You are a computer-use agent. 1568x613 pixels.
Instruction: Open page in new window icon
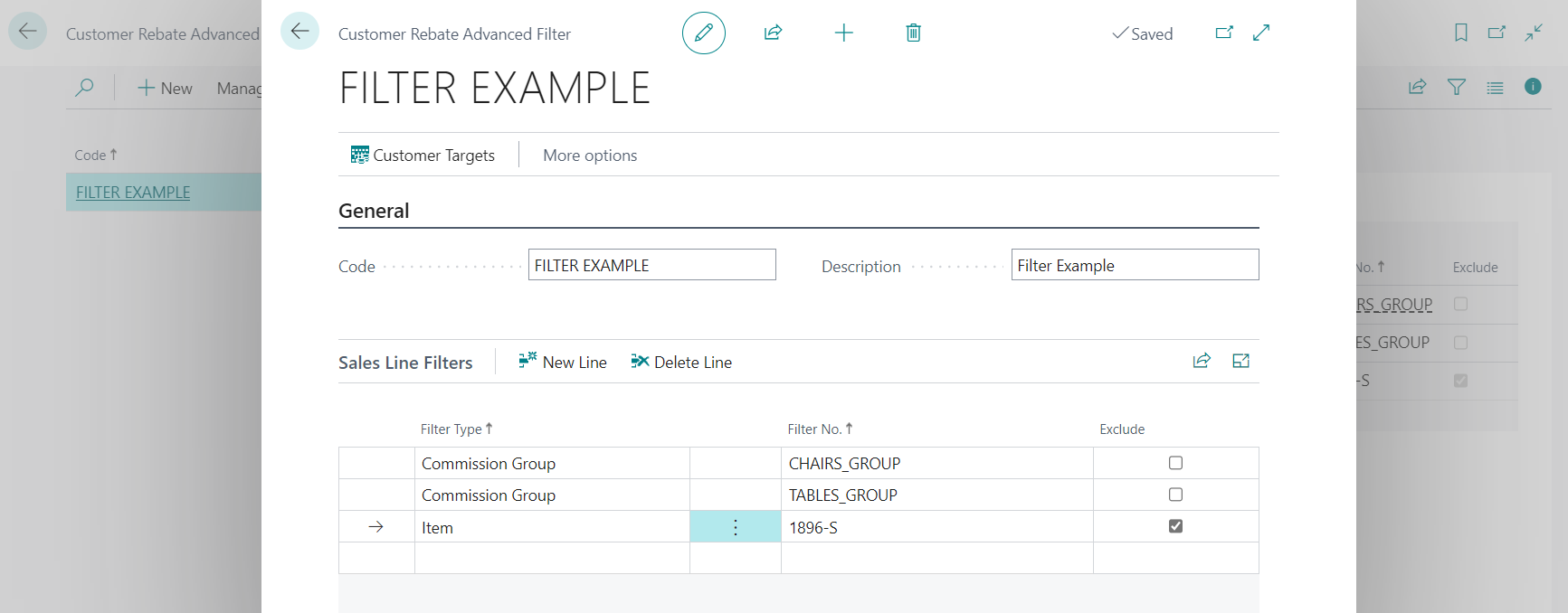(x=1224, y=33)
